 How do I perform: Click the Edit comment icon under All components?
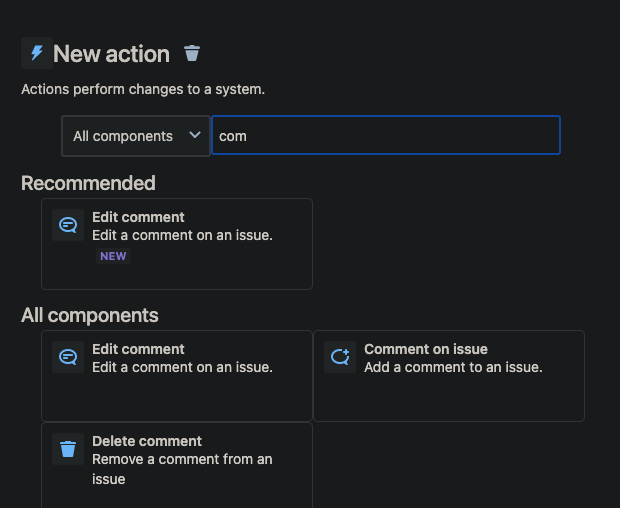(68, 357)
